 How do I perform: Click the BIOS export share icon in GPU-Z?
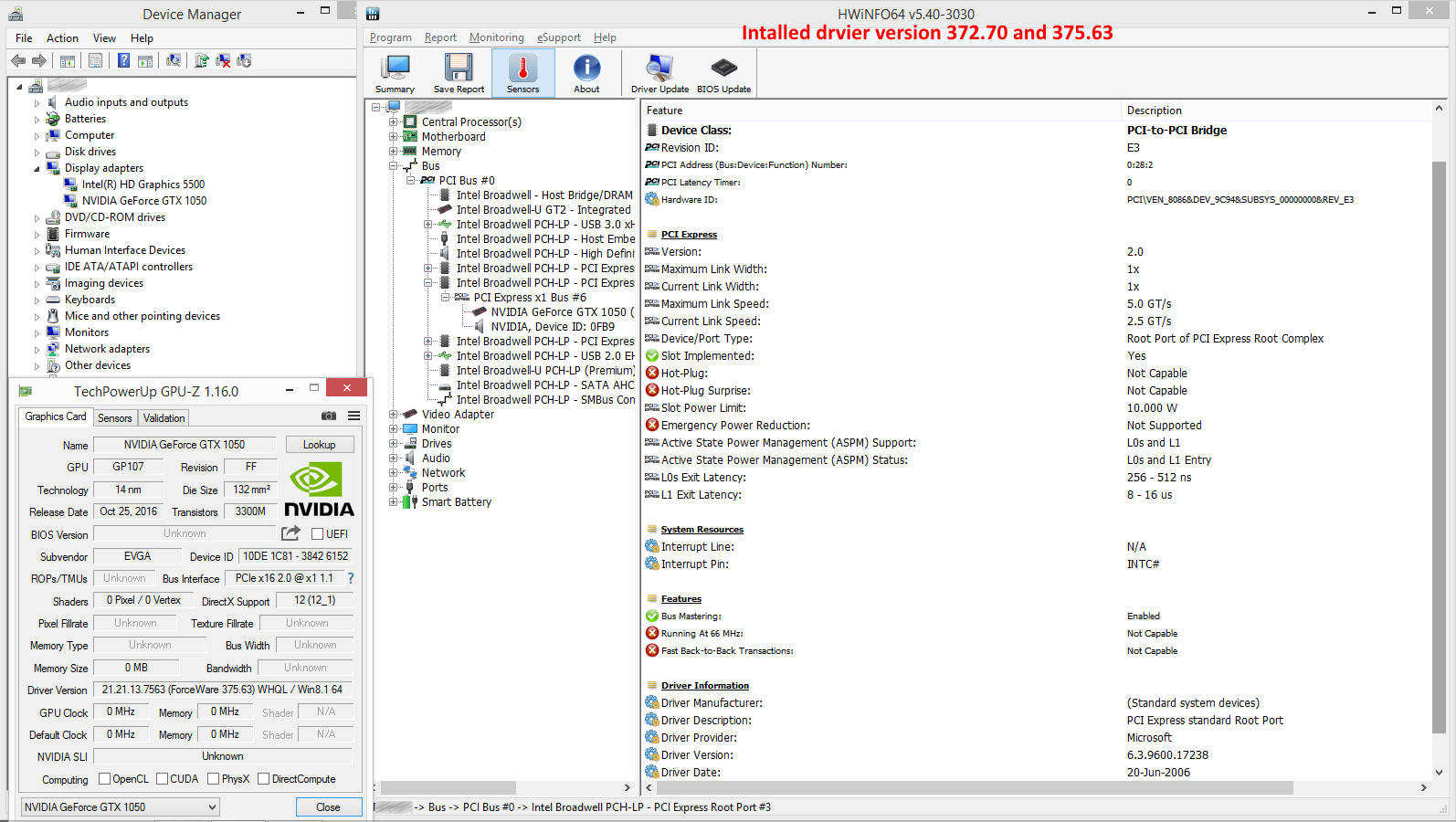(x=291, y=533)
